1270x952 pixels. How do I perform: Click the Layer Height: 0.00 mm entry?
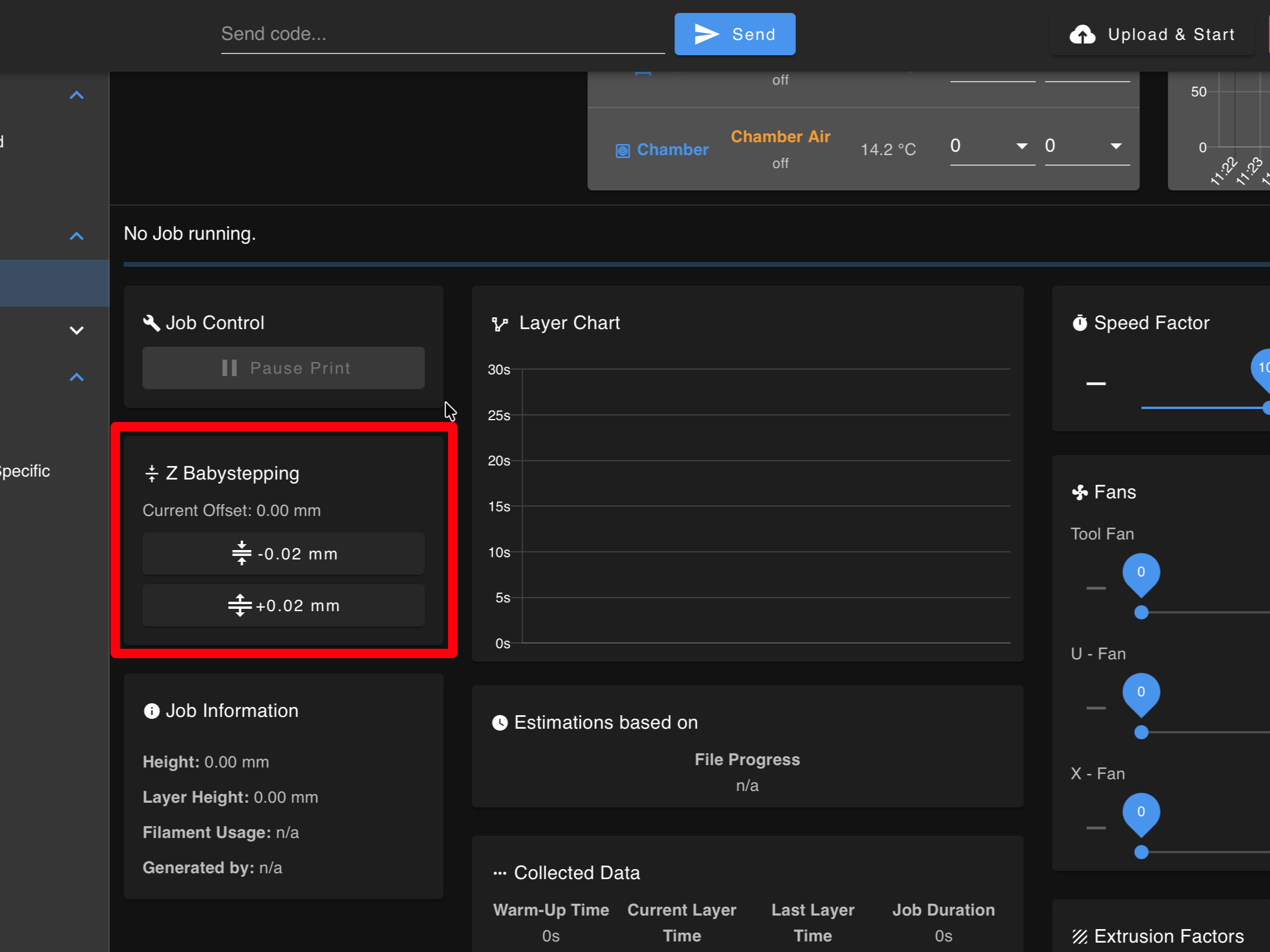pyautogui.click(x=230, y=797)
